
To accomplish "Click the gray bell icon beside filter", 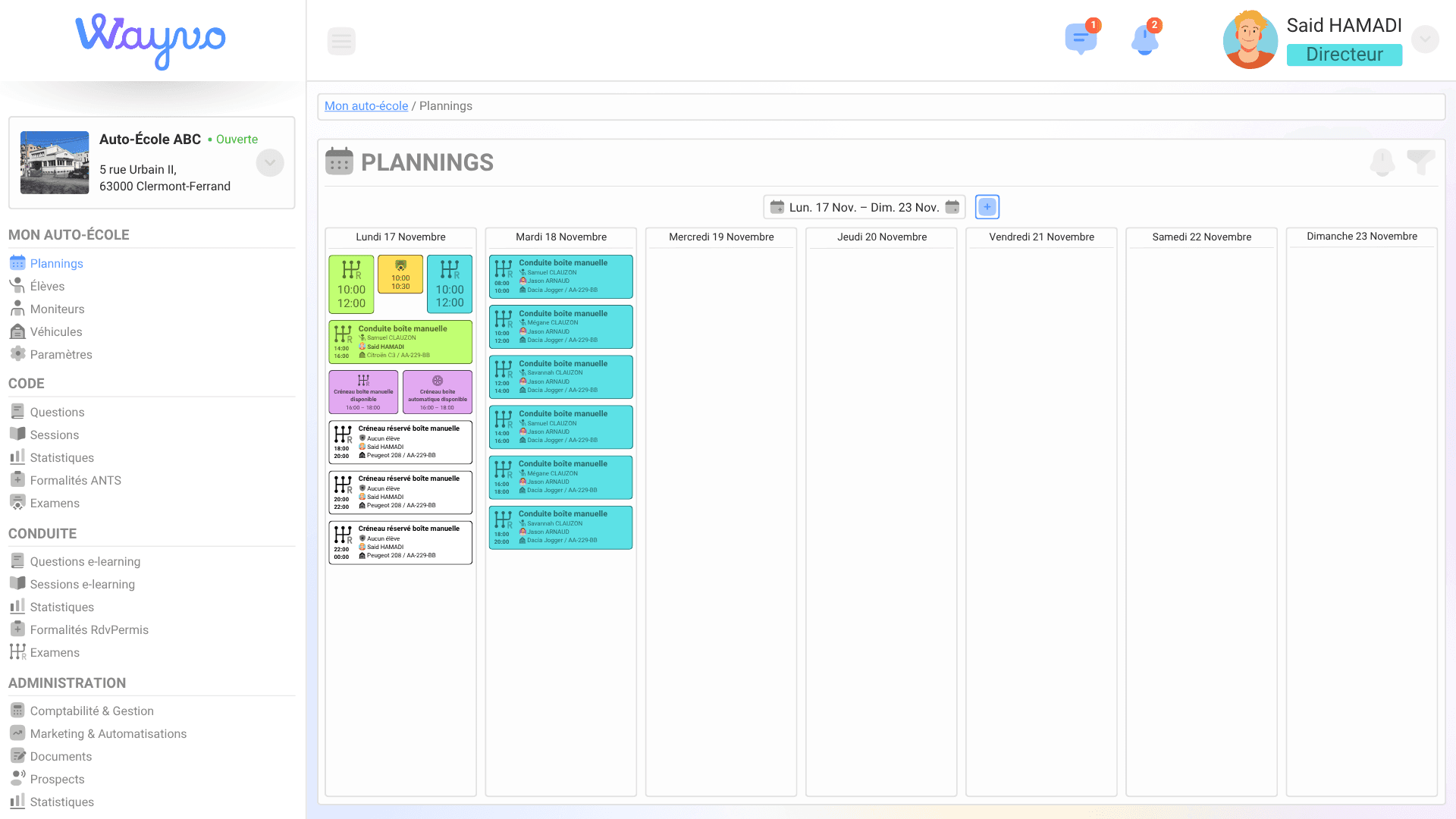I will click(x=1382, y=162).
